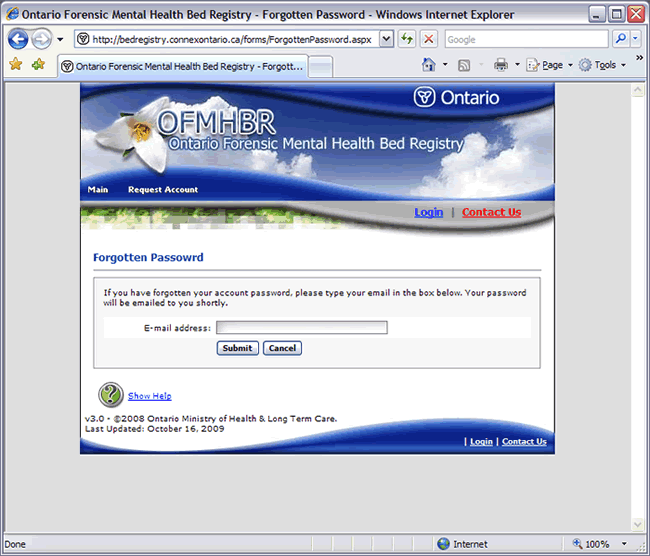Click the RSS feeds icon
This screenshot has width=650, height=556.
pos(464,65)
